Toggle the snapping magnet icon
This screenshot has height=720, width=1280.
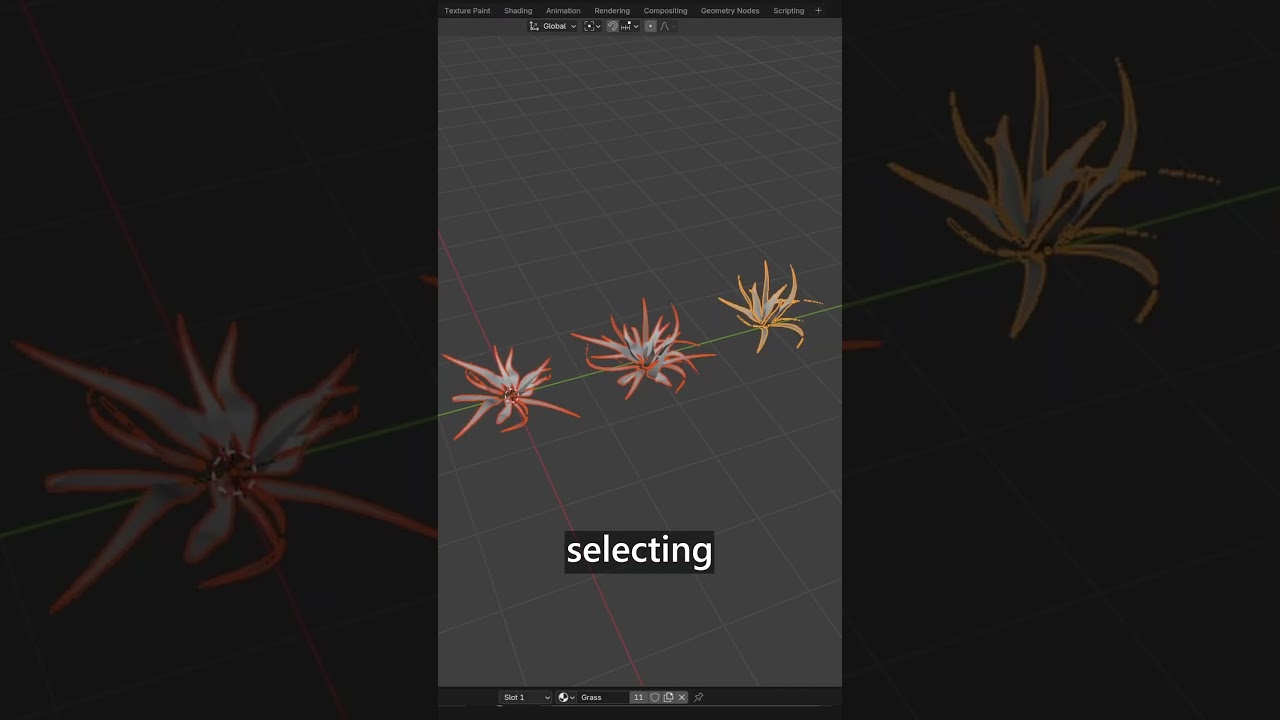612,26
